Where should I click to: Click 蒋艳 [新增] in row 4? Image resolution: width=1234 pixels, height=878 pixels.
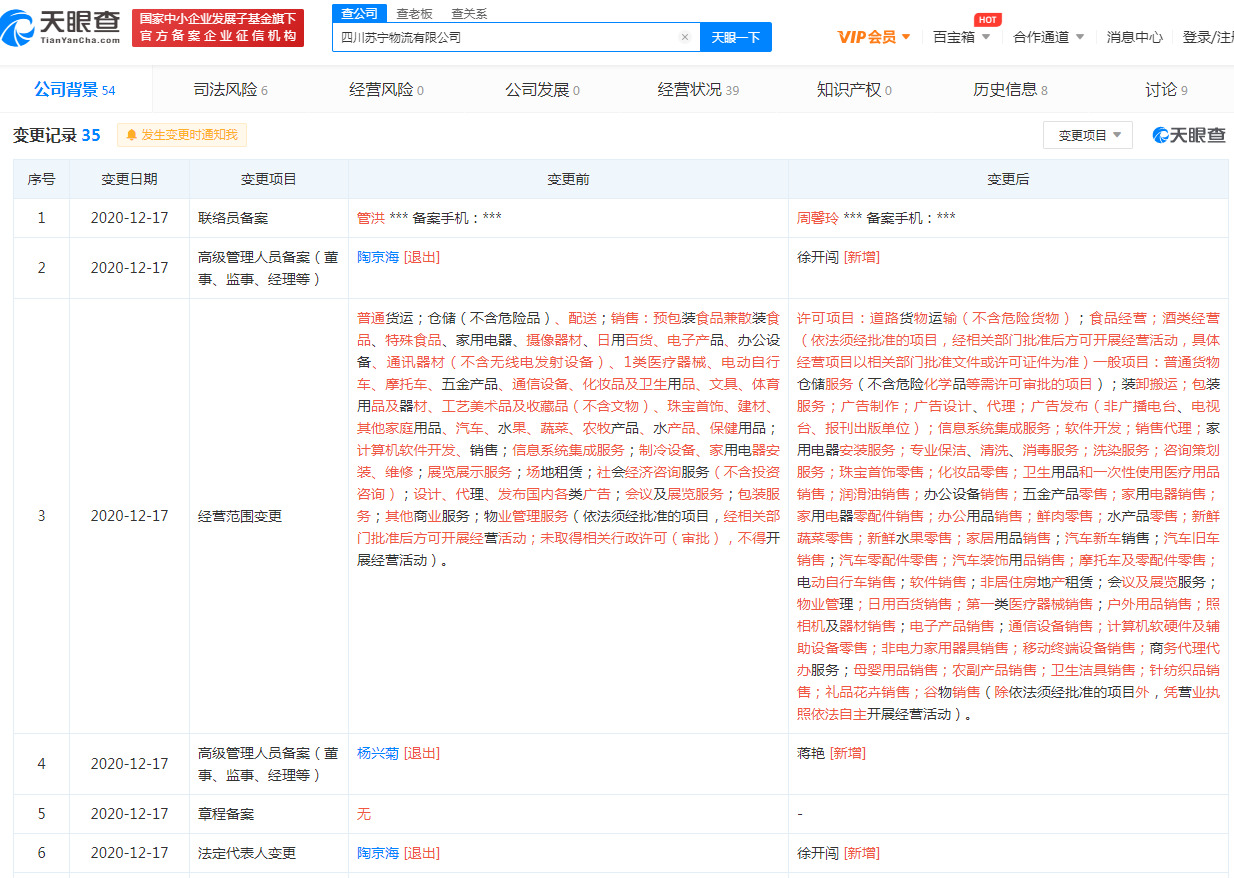coord(831,753)
